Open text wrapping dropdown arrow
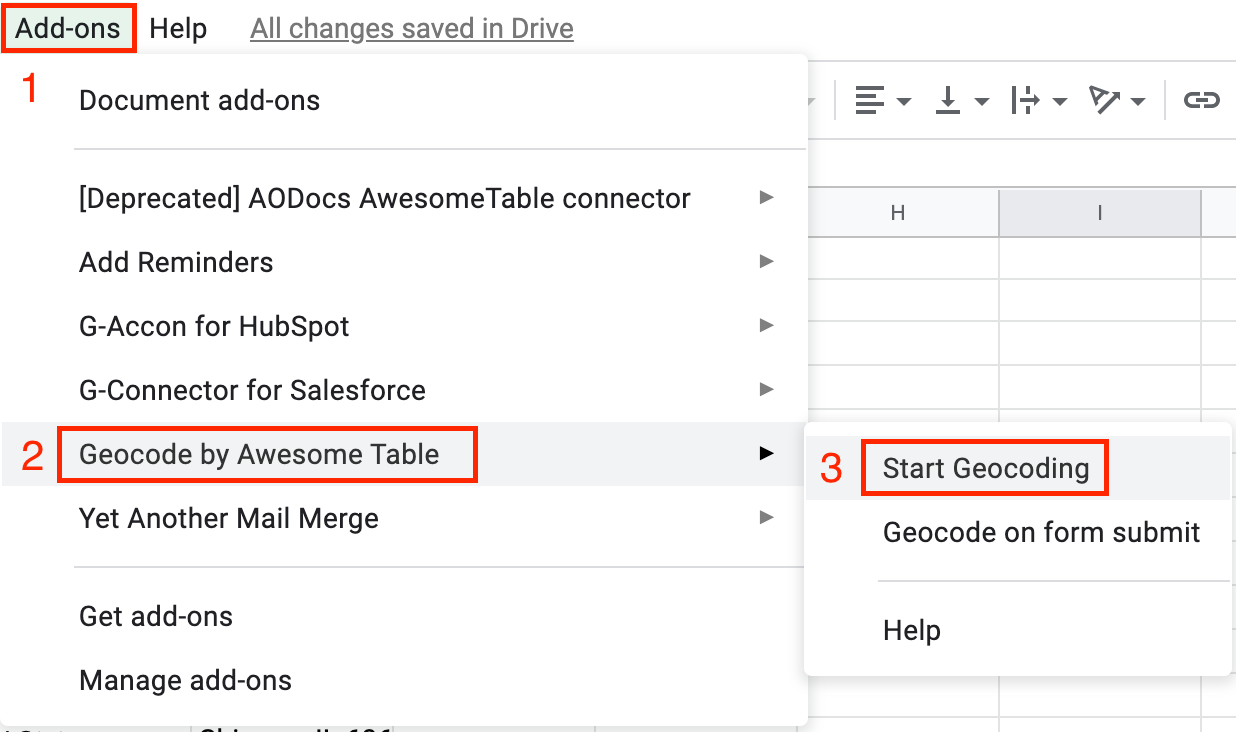The height and width of the screenshot is (732, 1236). click(x=1060, y=101)
